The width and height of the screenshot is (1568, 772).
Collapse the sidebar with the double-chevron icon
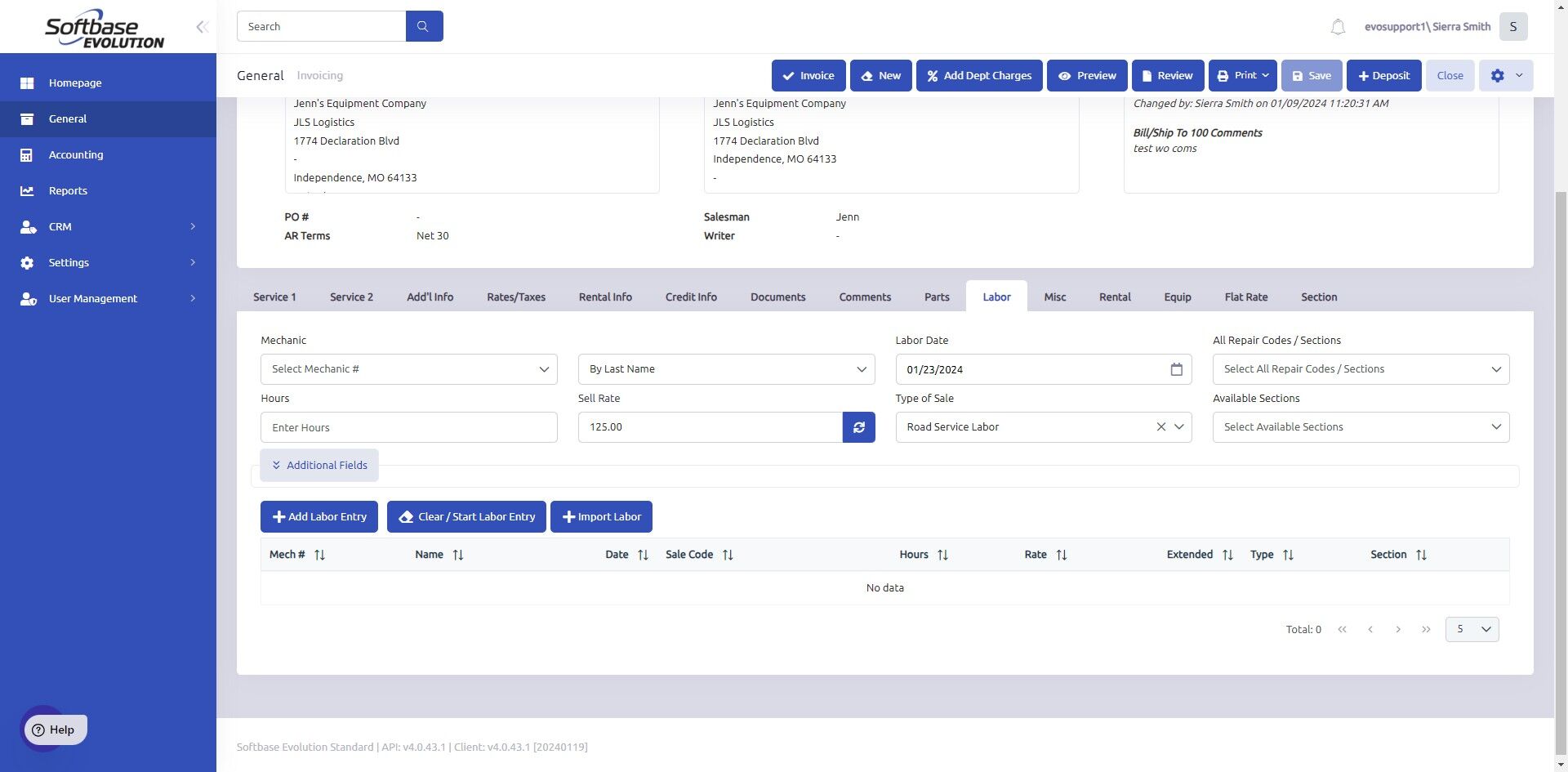(202, 27)
